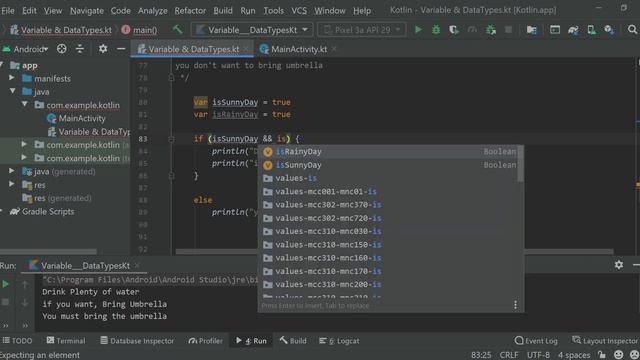Viewport: 640px width, 360px height.
Task: Attach debugger to Android process icon
Action: [491, 30]
